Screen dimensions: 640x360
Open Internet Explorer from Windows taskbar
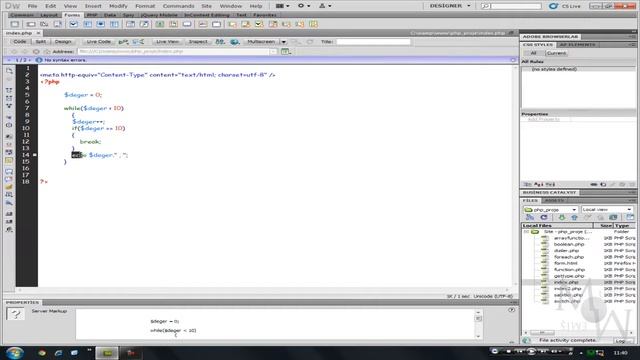tap(58, 353)
